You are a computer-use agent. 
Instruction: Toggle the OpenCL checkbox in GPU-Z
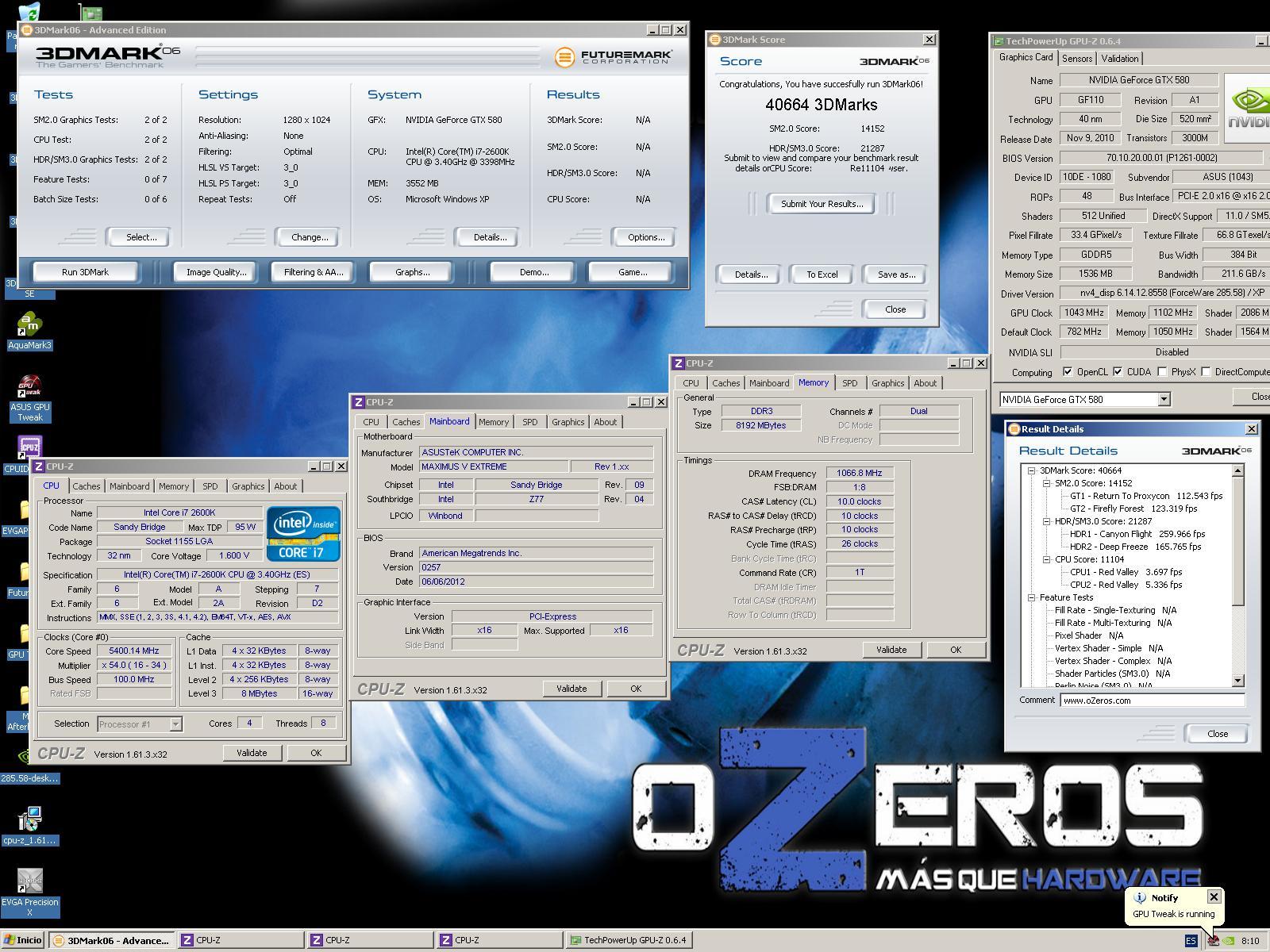(x=1068, y=372)
